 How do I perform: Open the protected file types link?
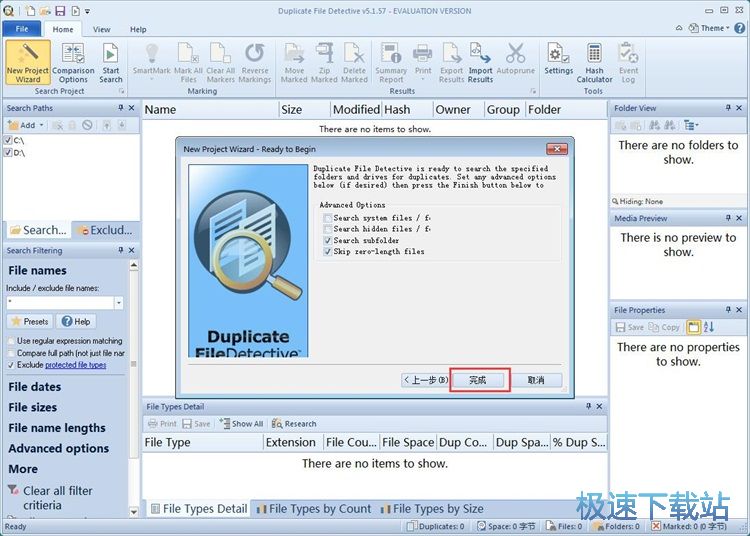pyautogui.click(x=76, y=365)
